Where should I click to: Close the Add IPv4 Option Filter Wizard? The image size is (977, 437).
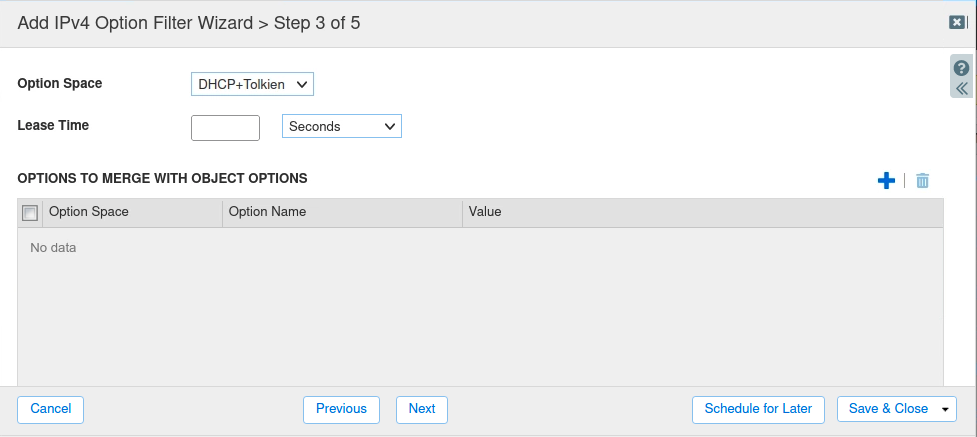point(956,23)
